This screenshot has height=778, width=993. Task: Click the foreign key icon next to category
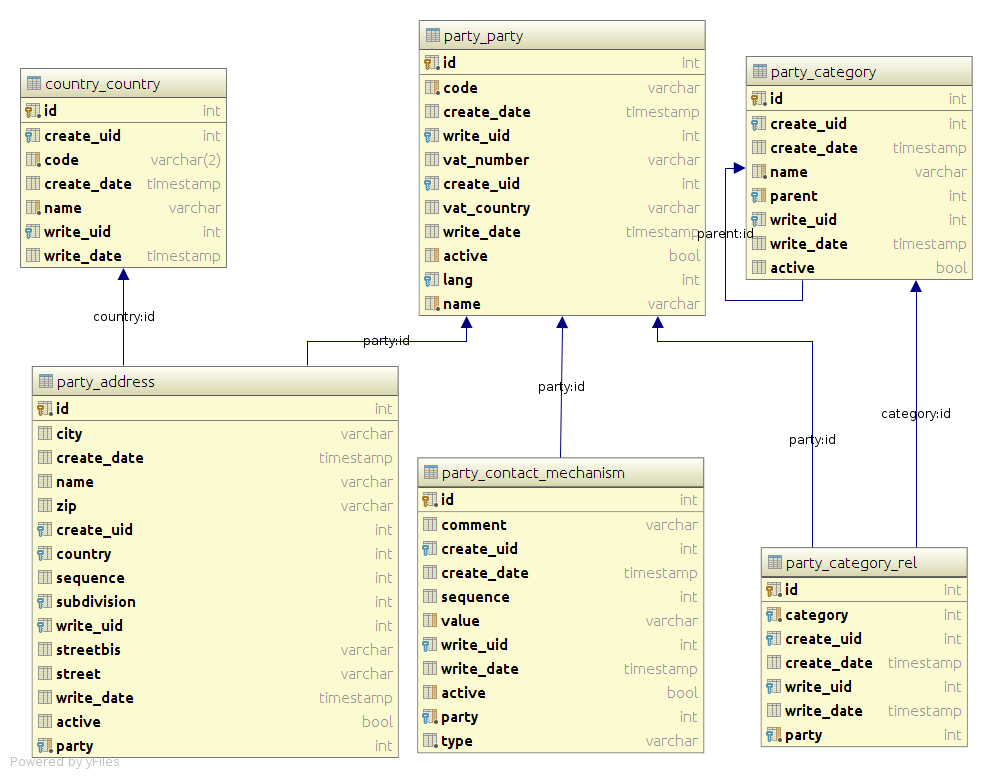click(774, 615)
